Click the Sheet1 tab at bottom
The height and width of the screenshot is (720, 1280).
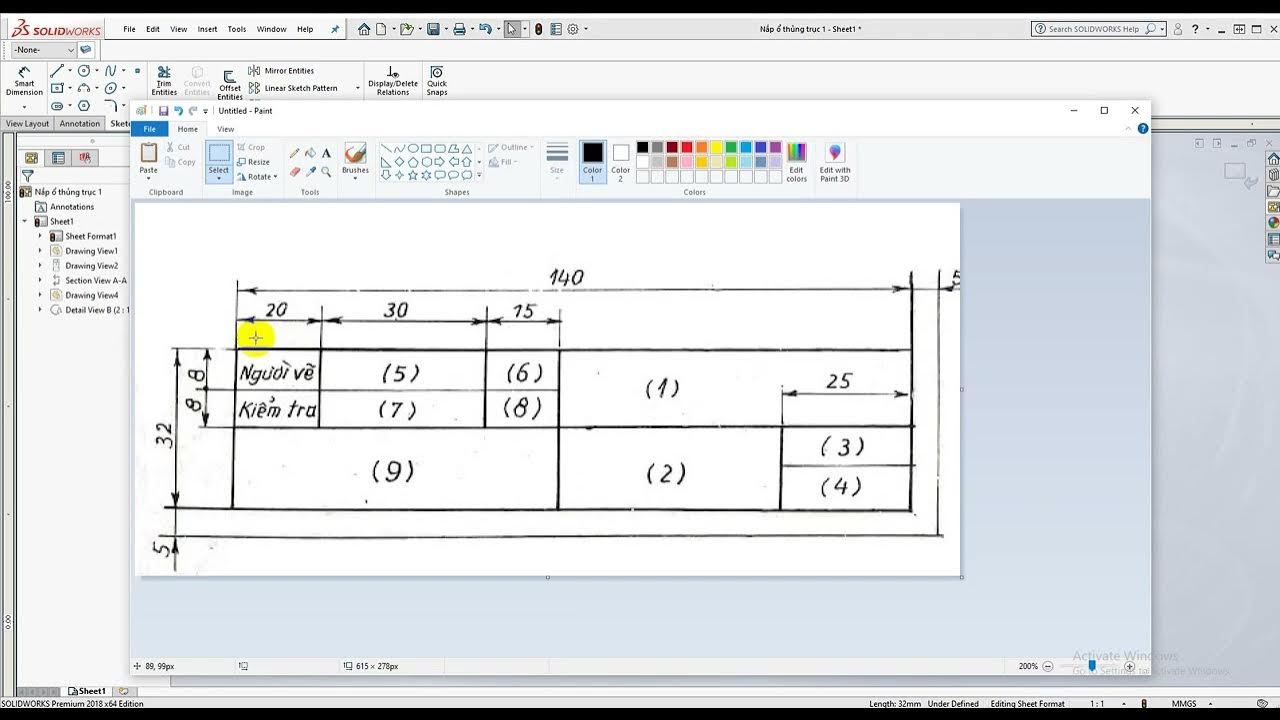pos(86,691)
